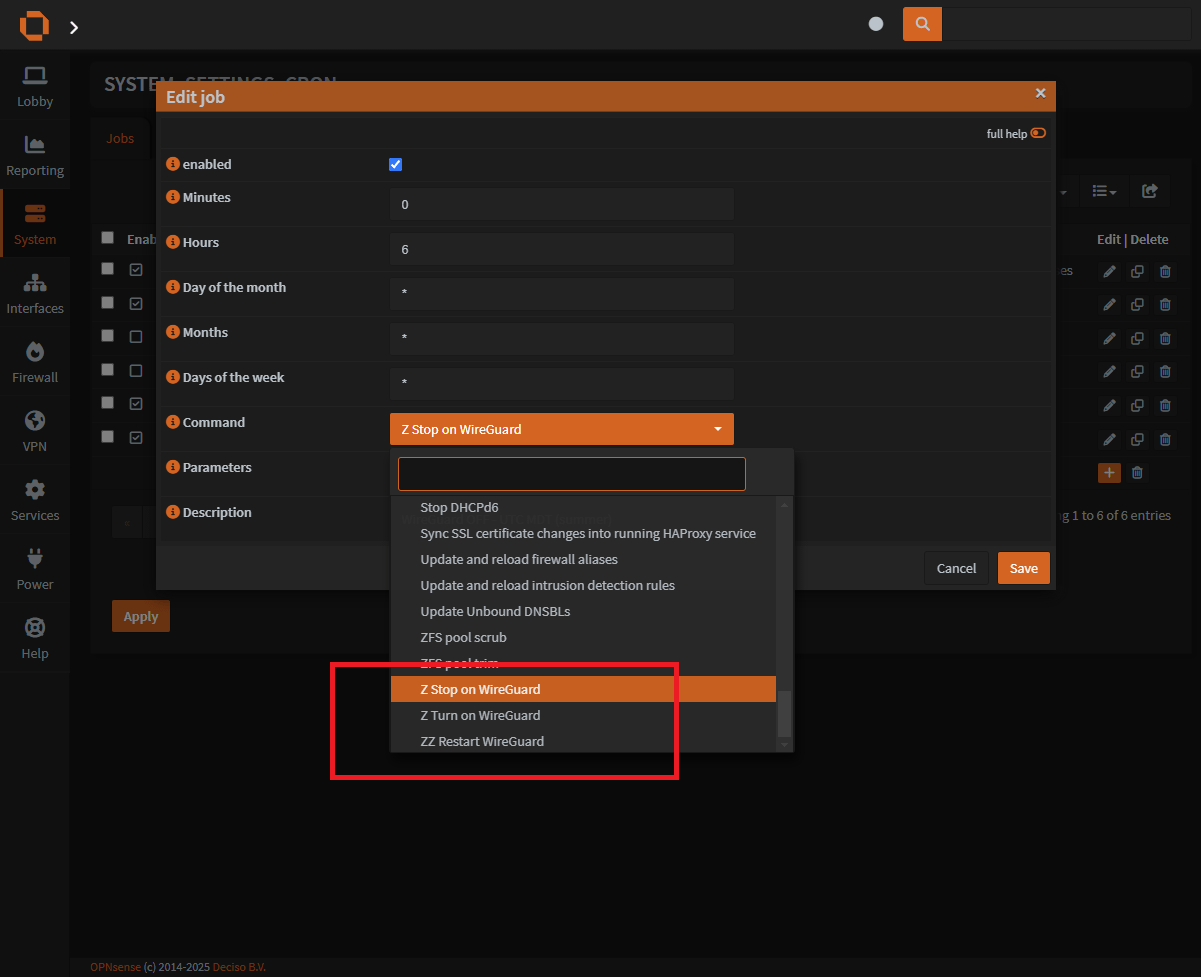Viewport: 1201px width, 977px height.
Task: Tick the select-all checkbox in table header
Action: pyautogui.click(x=107, y=237)
